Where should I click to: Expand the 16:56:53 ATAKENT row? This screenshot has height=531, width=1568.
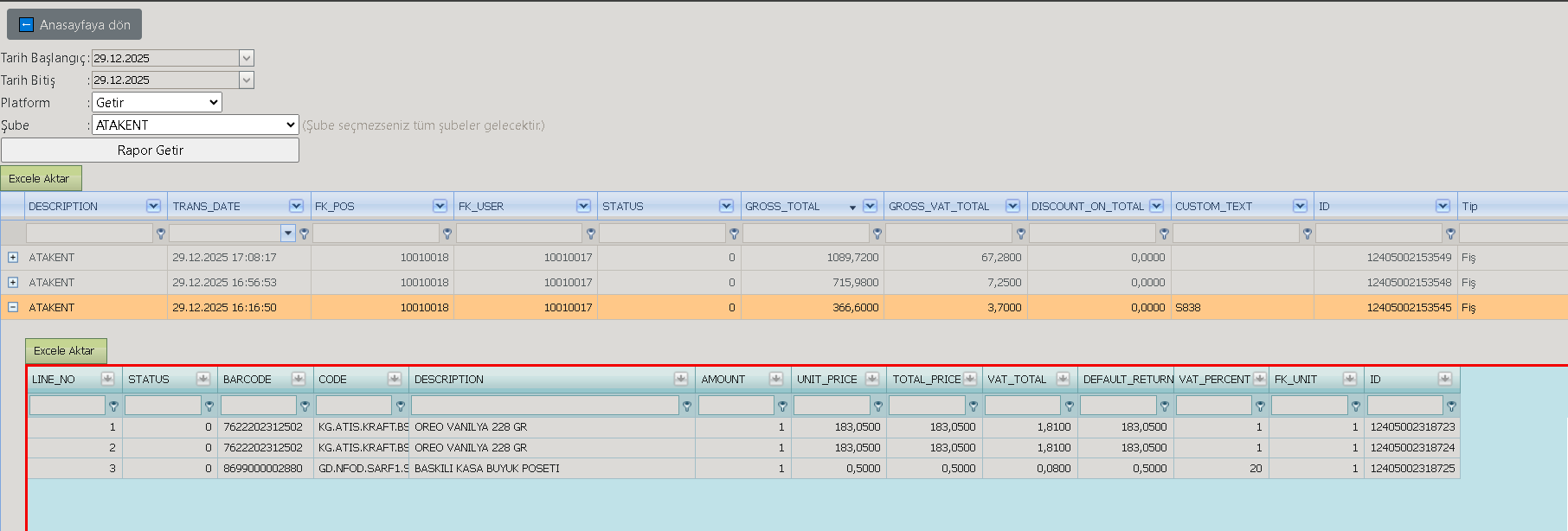pos(13,282)
